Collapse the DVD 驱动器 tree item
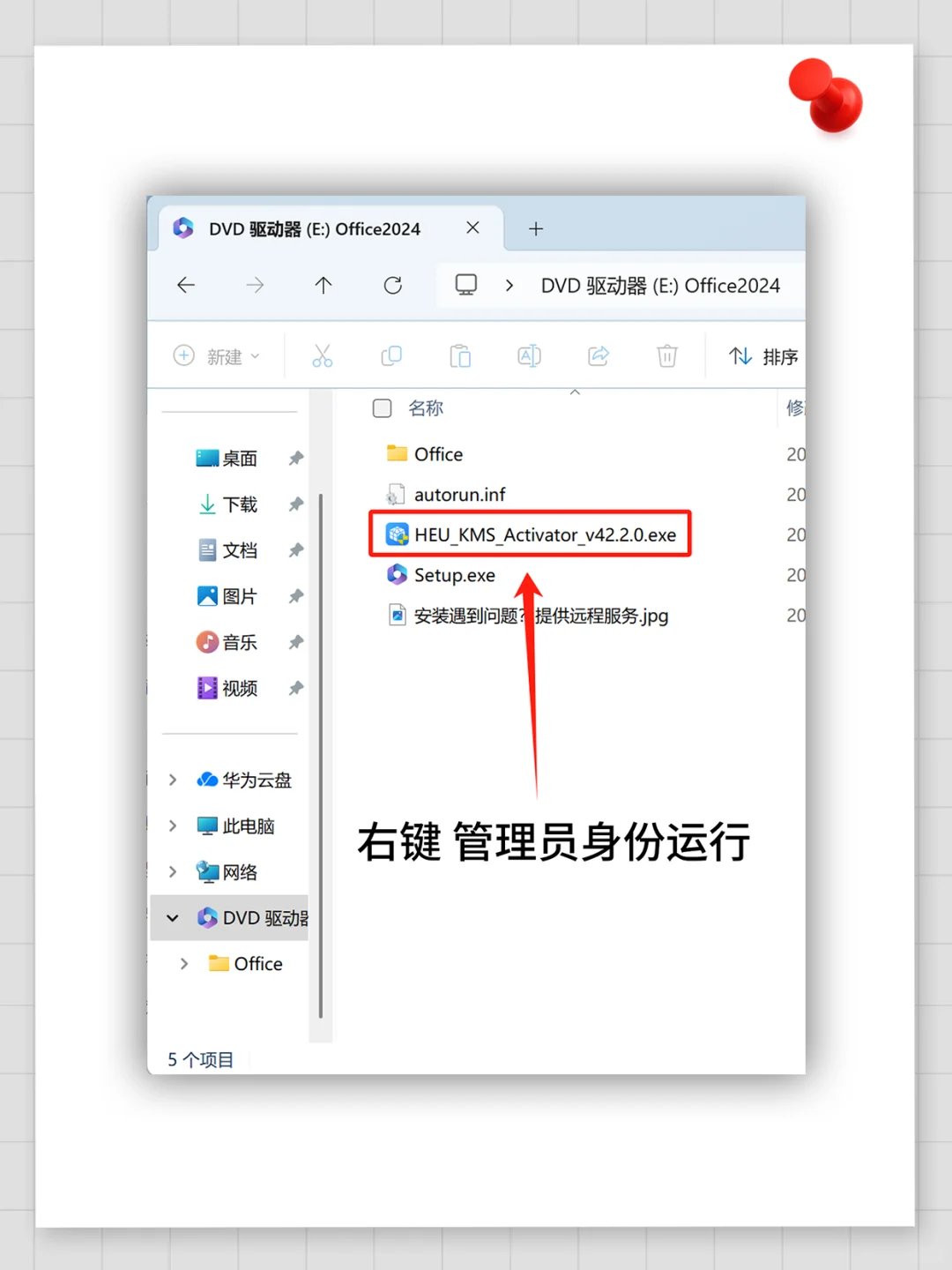This screenshot has width=952, height=1270. 173,917
